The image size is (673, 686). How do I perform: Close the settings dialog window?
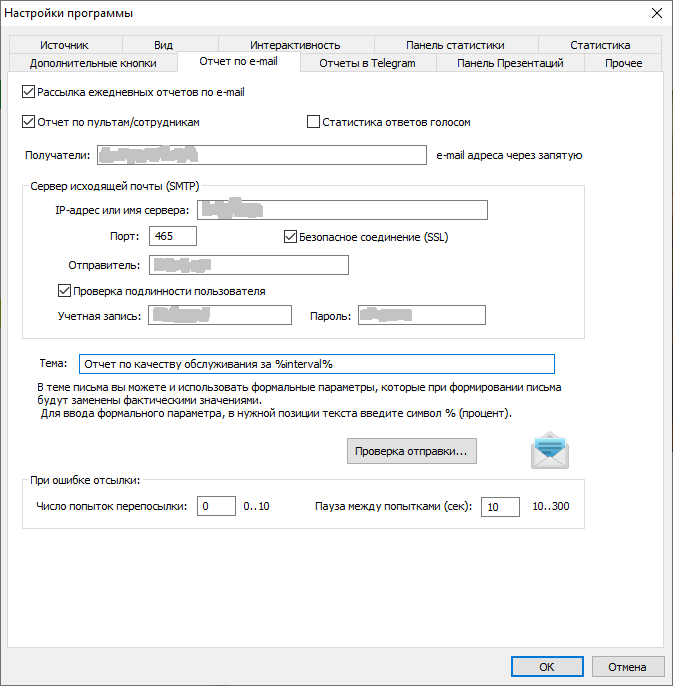coord(656,13)
